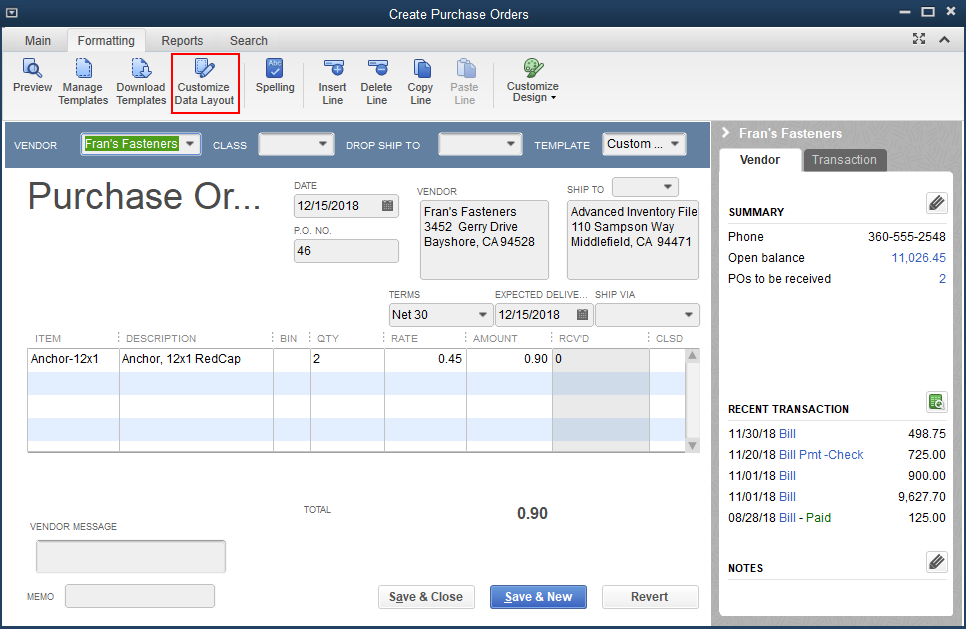Edit vendor summary with the pencil icon
This screenshot has width=966, height=629.
(936, 203)
